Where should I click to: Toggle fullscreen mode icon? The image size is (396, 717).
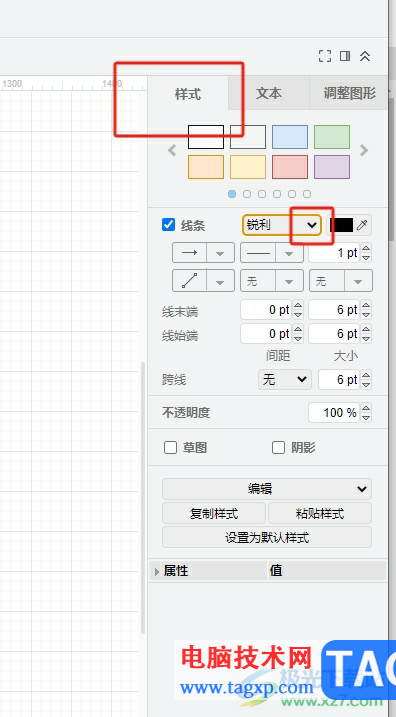tap(325, 56)
